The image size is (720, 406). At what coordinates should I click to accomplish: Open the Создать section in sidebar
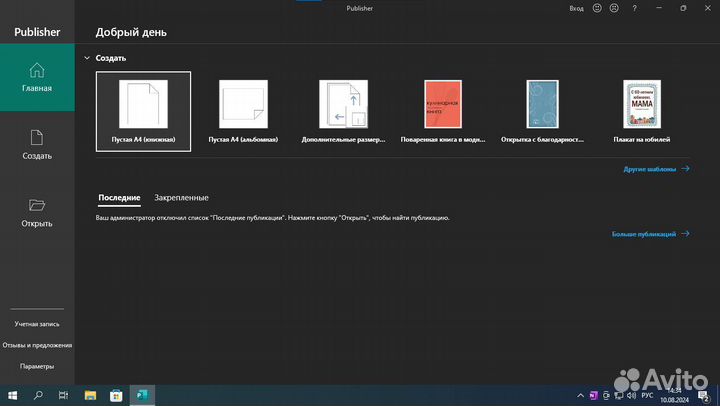pyautogui.click(x=37, y=145)
